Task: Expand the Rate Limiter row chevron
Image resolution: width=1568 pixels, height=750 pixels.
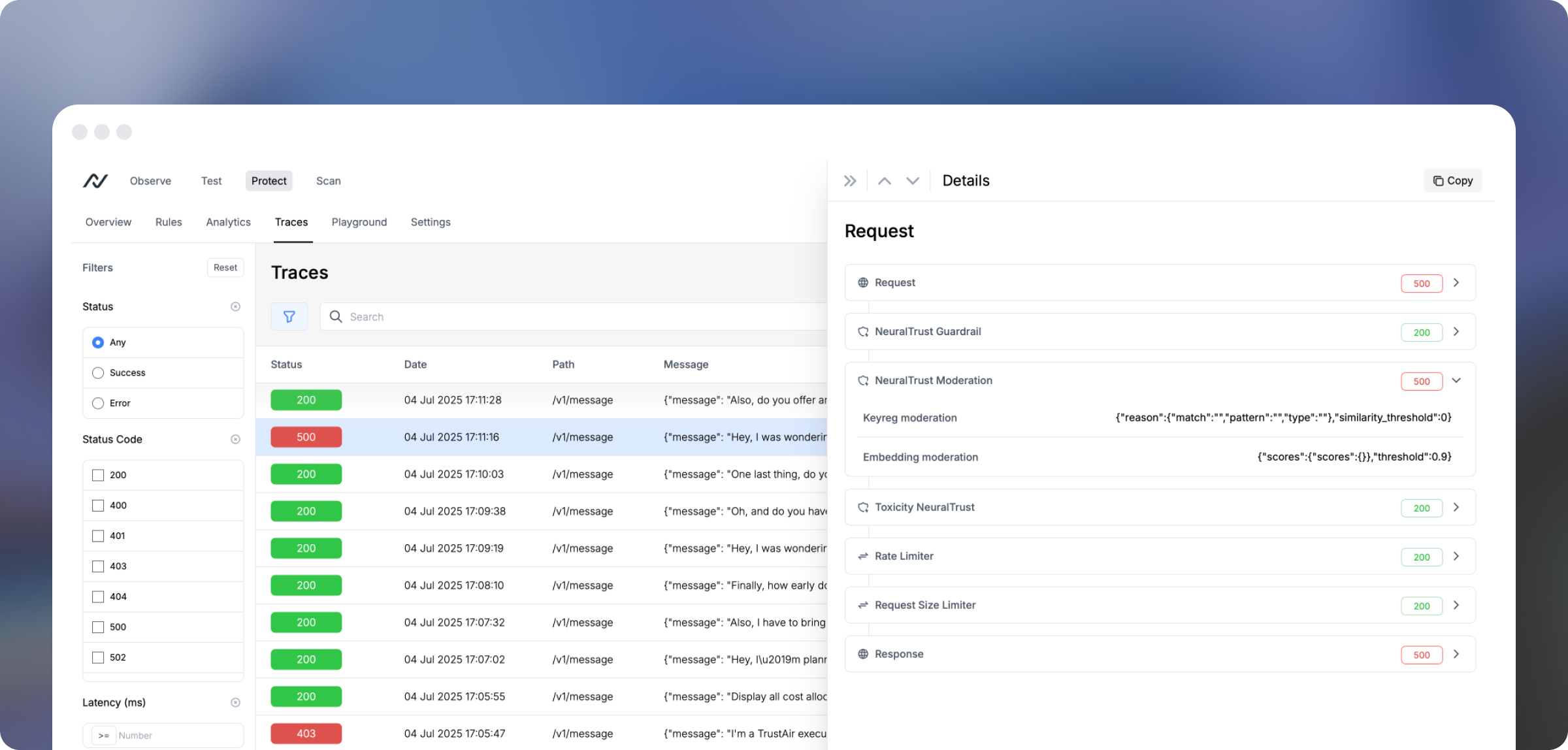Action: click(x=1456, y=556)
